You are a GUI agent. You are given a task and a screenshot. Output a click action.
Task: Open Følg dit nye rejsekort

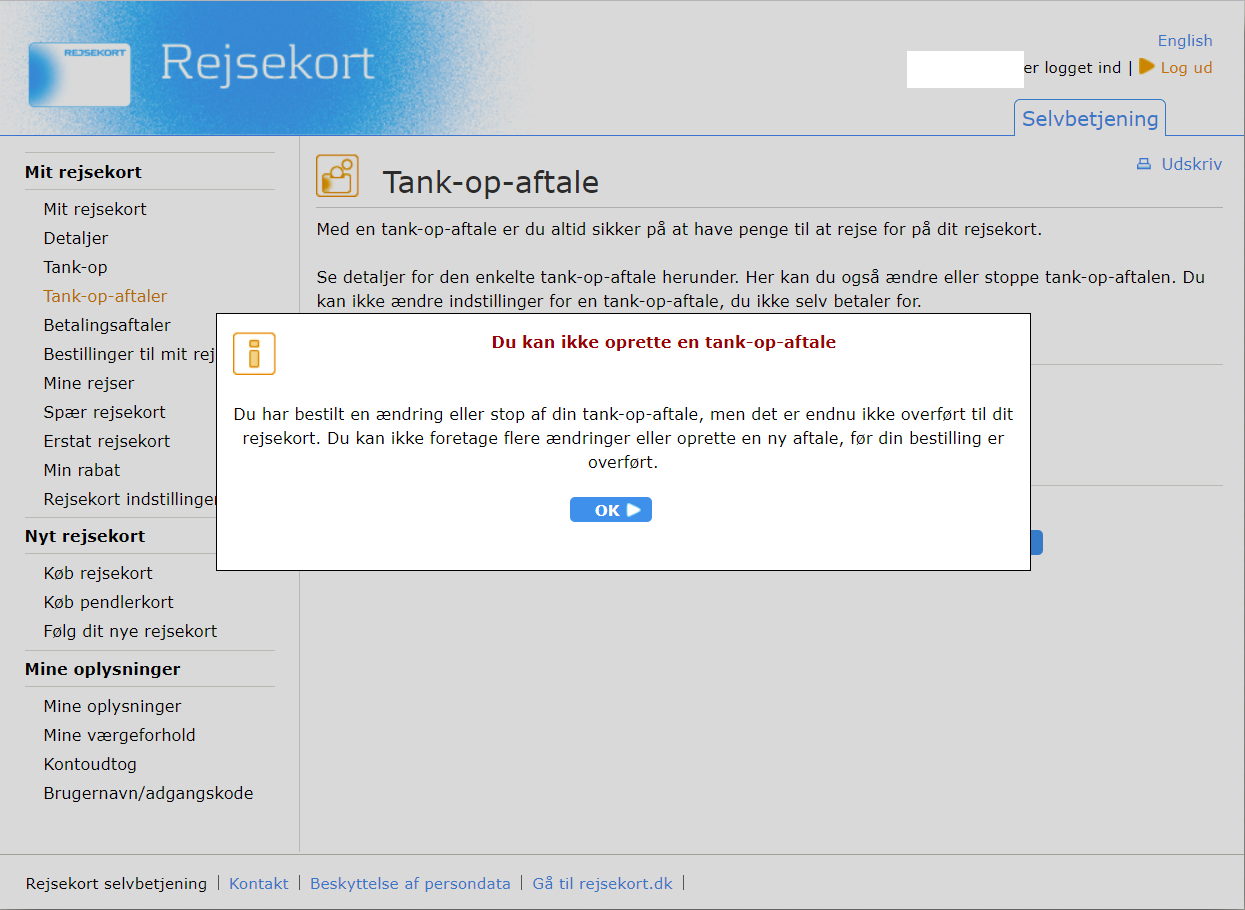click(x=130, y=631)
